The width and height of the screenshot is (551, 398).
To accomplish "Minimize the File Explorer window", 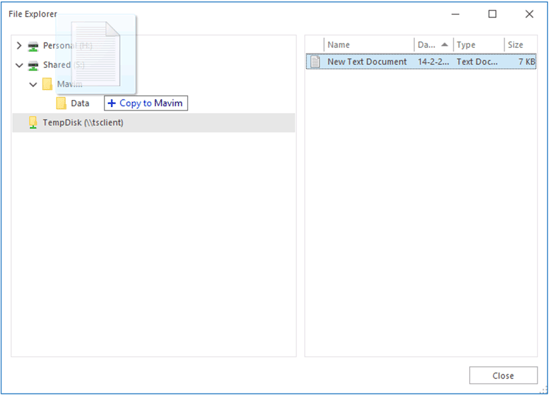I will coord(455,14).
